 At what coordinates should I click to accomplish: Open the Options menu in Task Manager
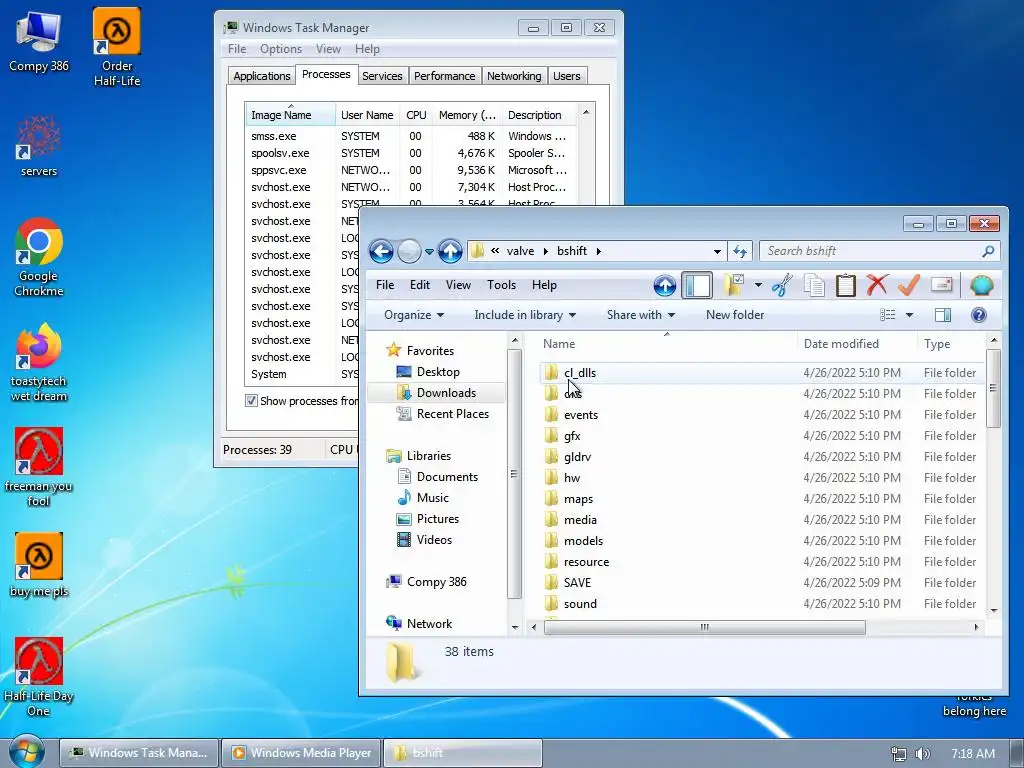click(281, 49)
